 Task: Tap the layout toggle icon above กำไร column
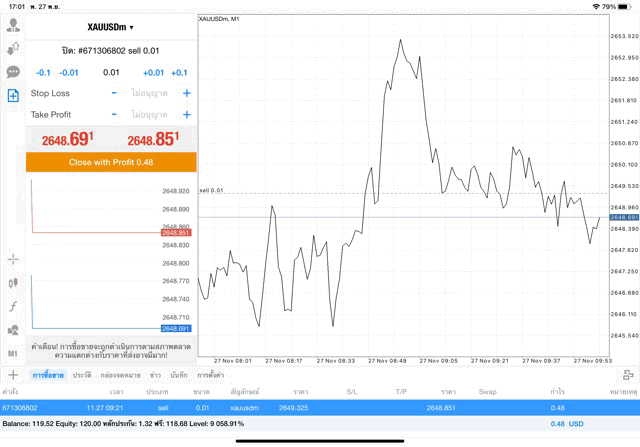[x=627, y=374]
